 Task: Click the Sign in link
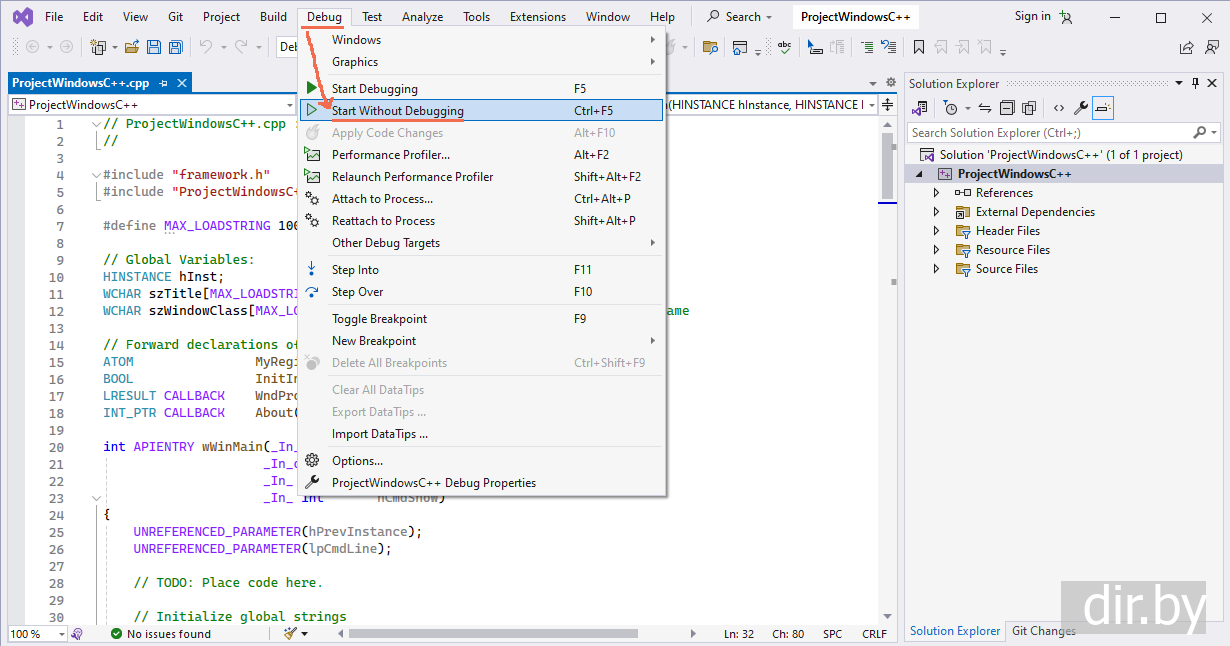(1032, 16)
